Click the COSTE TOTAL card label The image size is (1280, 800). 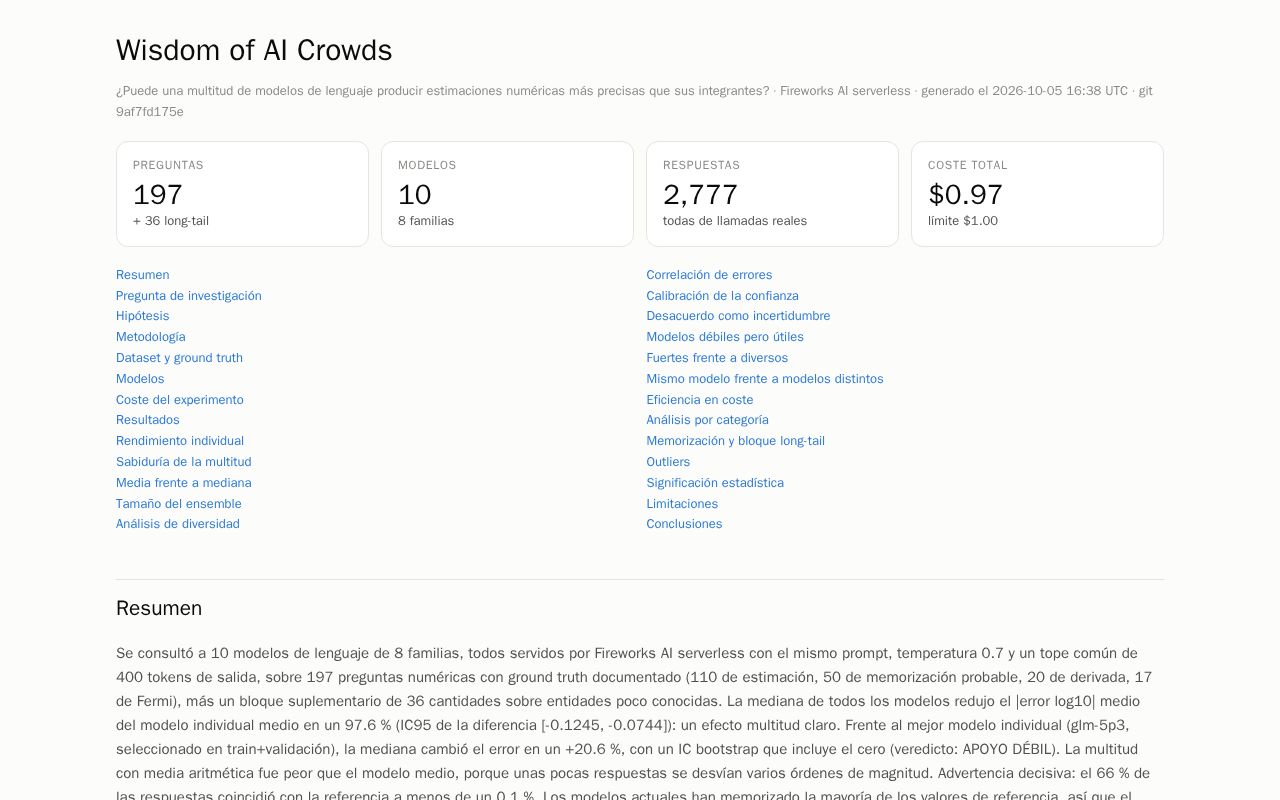[x=968, y=165]
